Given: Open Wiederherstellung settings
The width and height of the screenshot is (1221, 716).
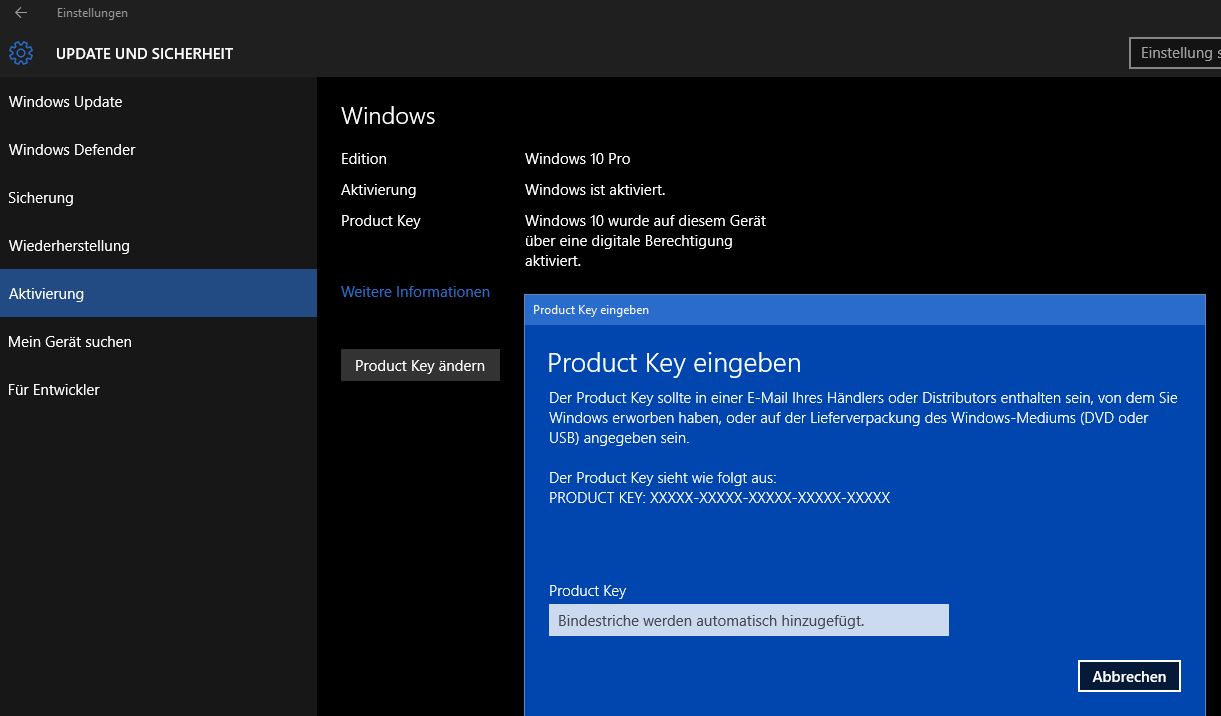Looking at the screenshot, I should (x=158, y=246).
